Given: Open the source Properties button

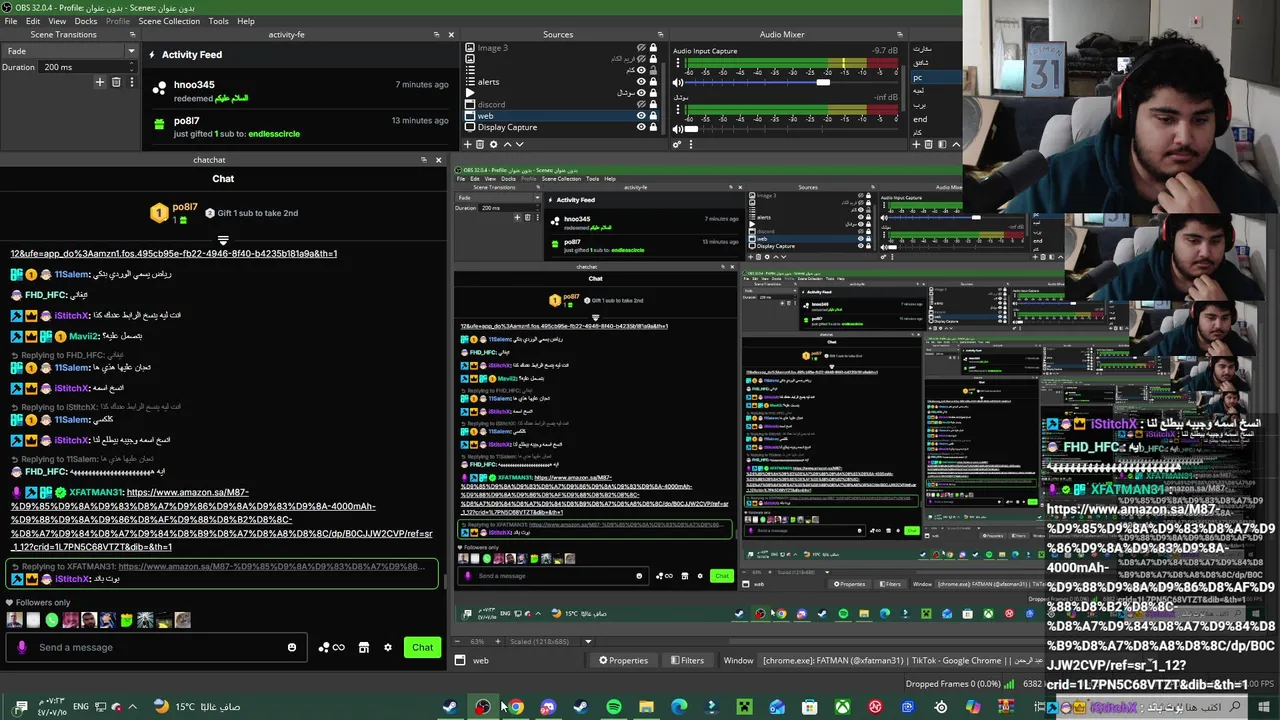Looking at the screenshot, I should point(623,660).
